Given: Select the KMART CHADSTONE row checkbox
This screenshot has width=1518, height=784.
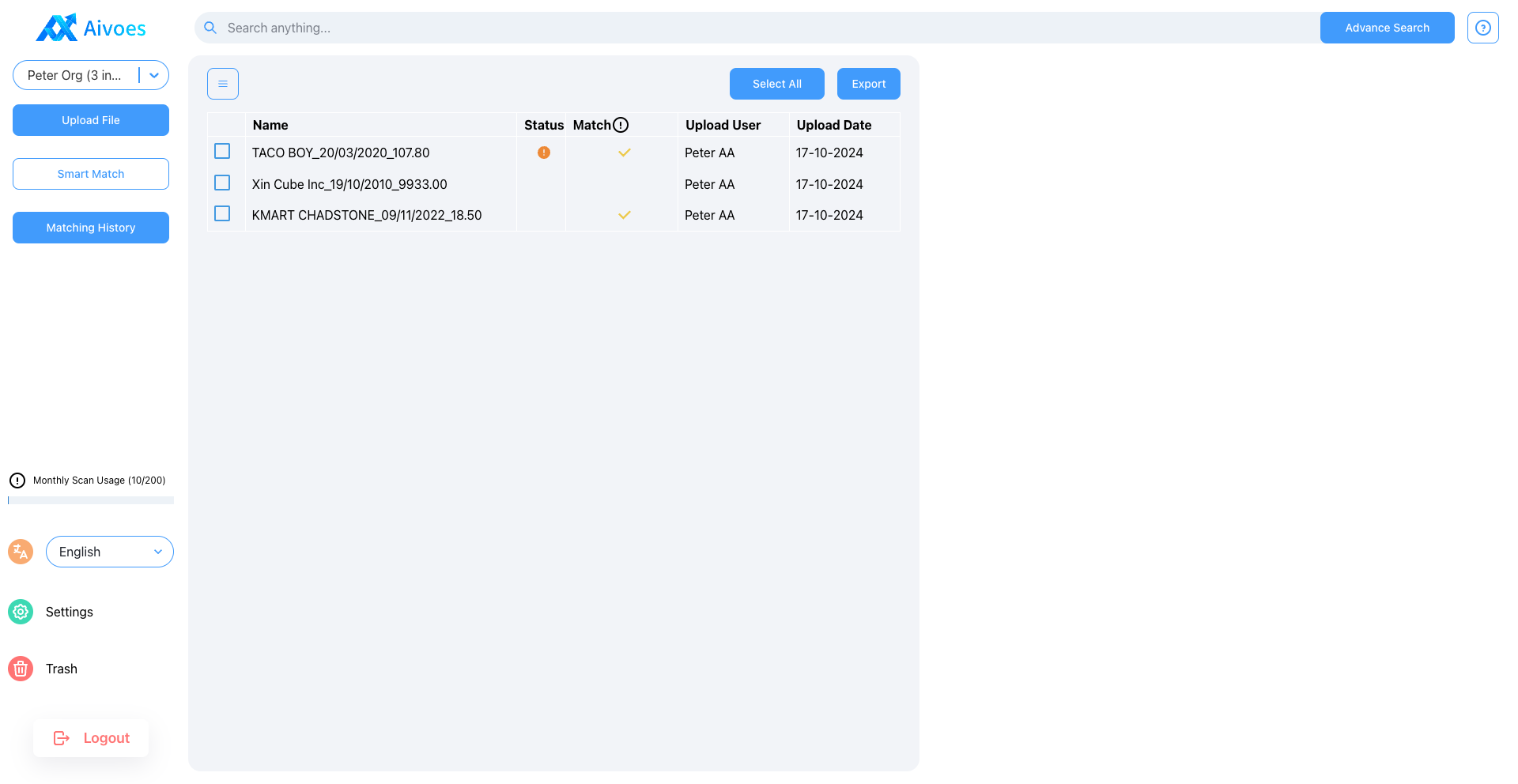Looking at the screenshot, I should pyautogui.click(x=222, y=213).
